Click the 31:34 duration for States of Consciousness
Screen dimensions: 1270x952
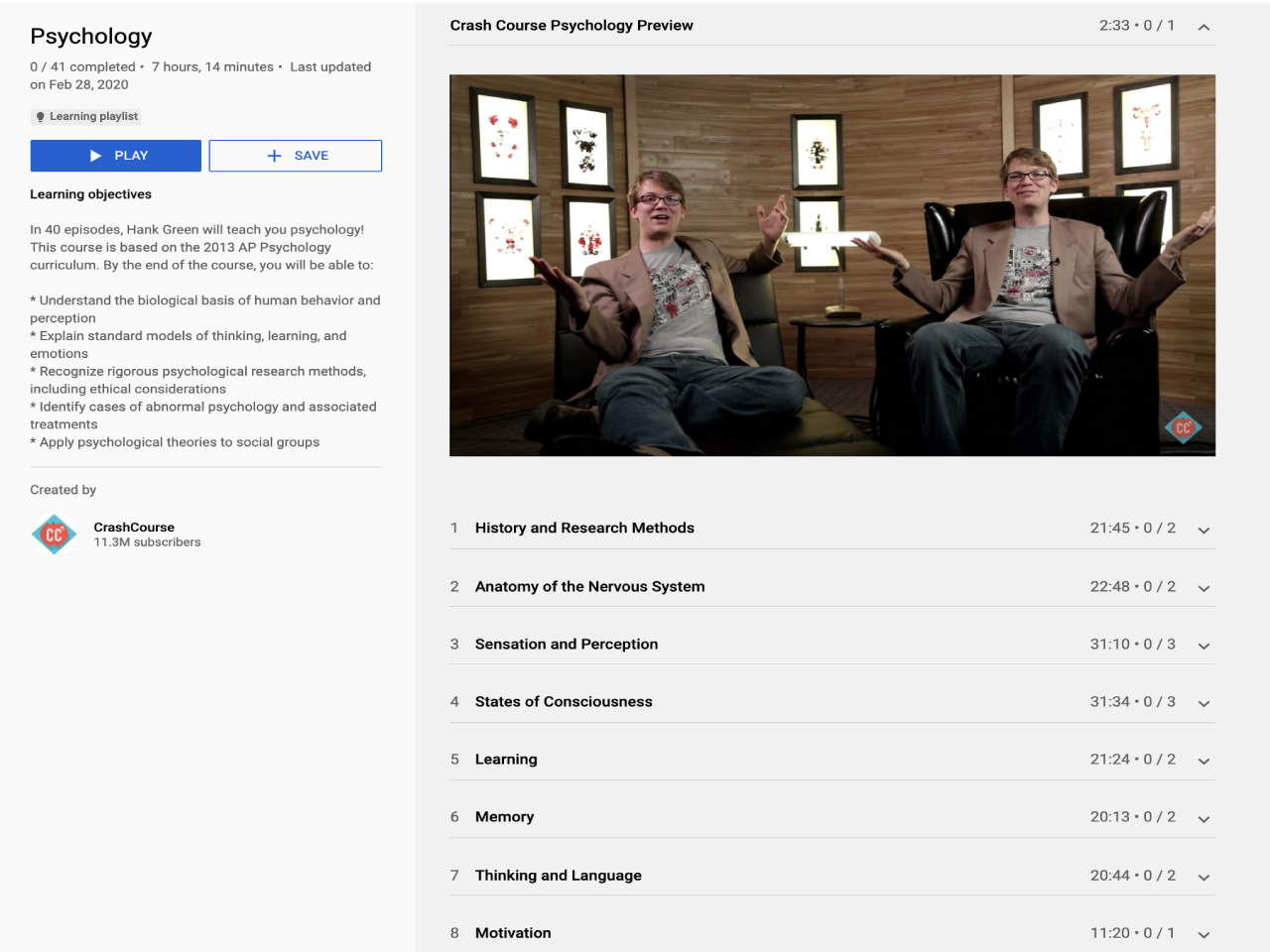tap(1109, 701)
